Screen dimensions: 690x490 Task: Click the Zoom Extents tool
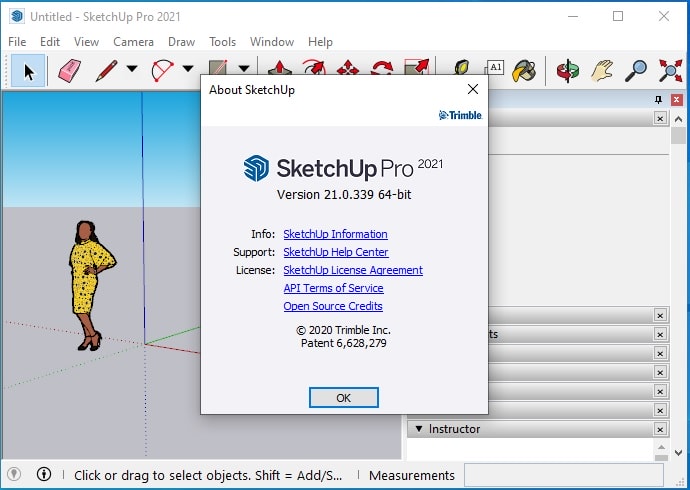[x=670, y=71]
